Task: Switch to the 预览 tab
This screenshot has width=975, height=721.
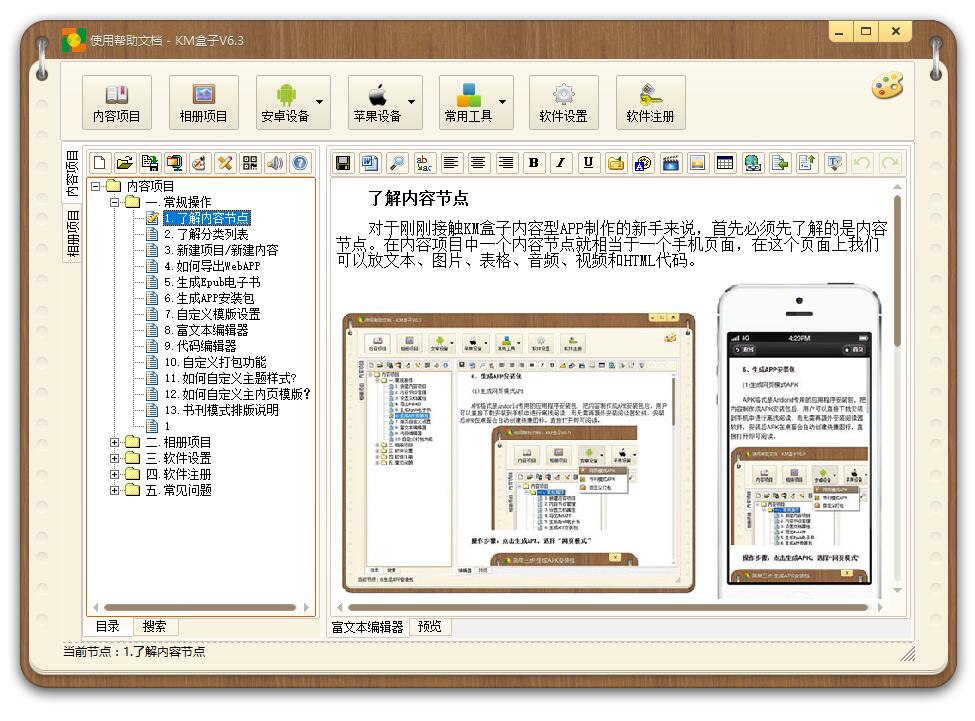Action: pos(430,627)
